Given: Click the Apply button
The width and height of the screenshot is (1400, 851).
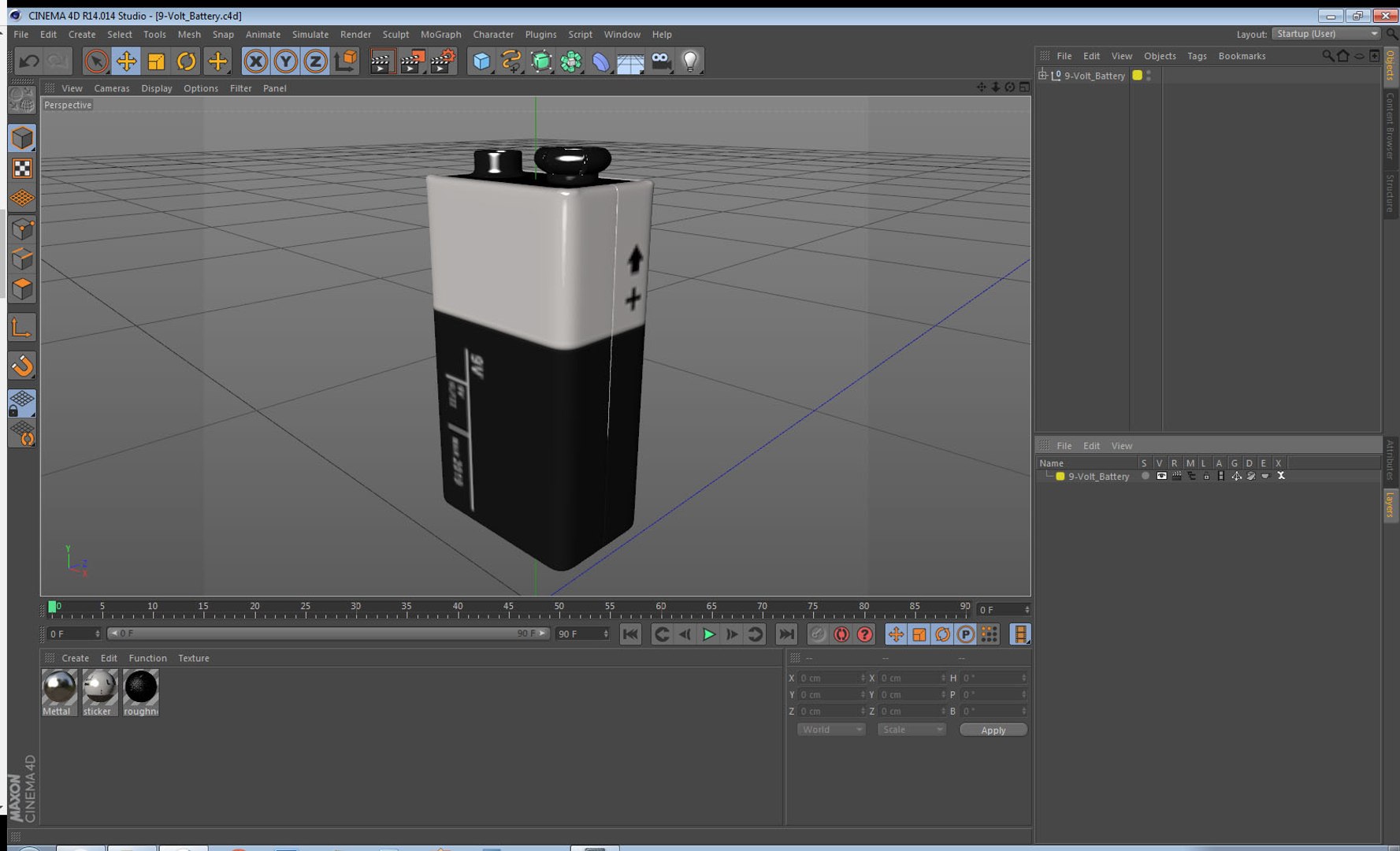Looking at the screenshot, I should point(993,730).
